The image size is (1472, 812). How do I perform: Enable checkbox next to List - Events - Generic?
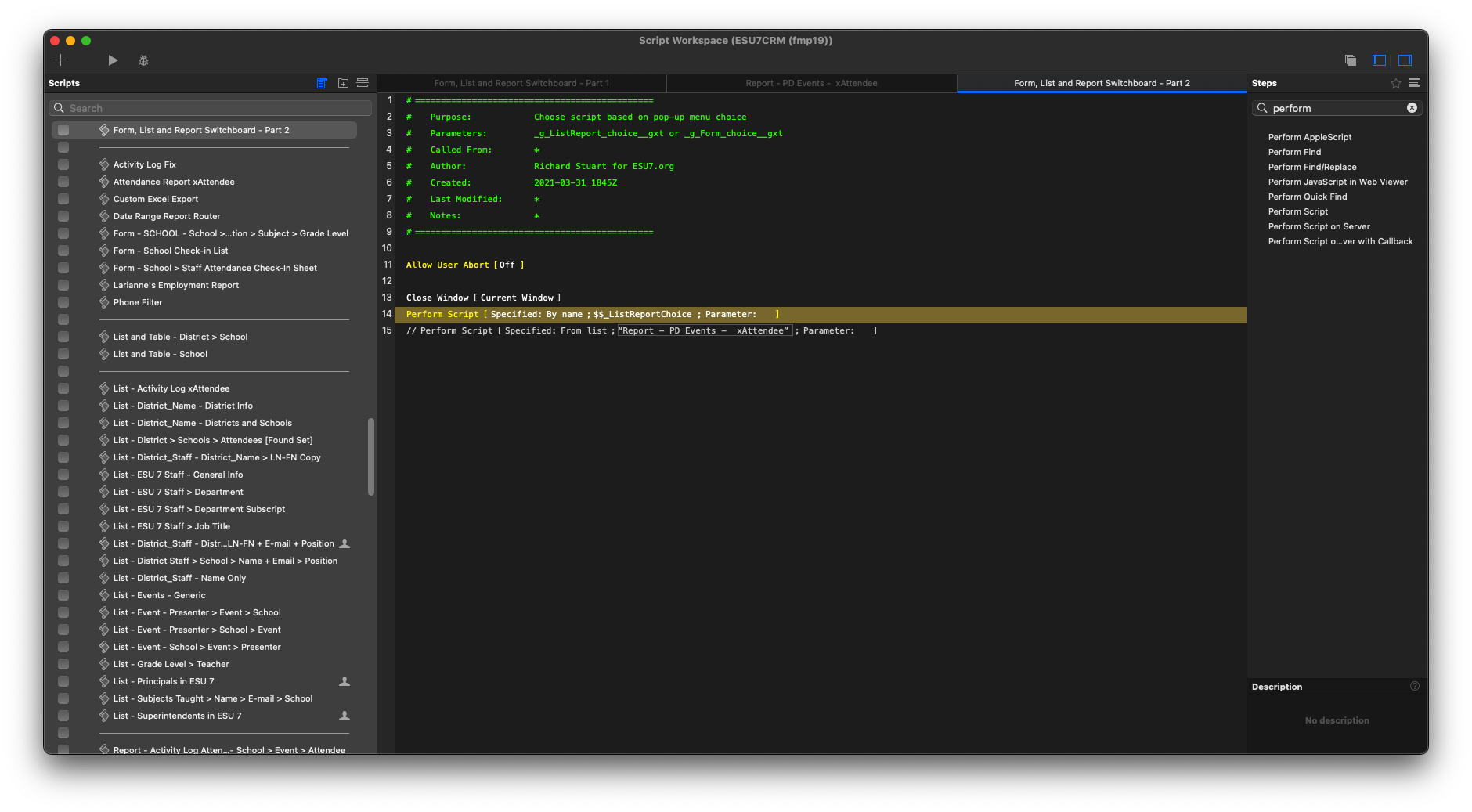click(63, 595)
